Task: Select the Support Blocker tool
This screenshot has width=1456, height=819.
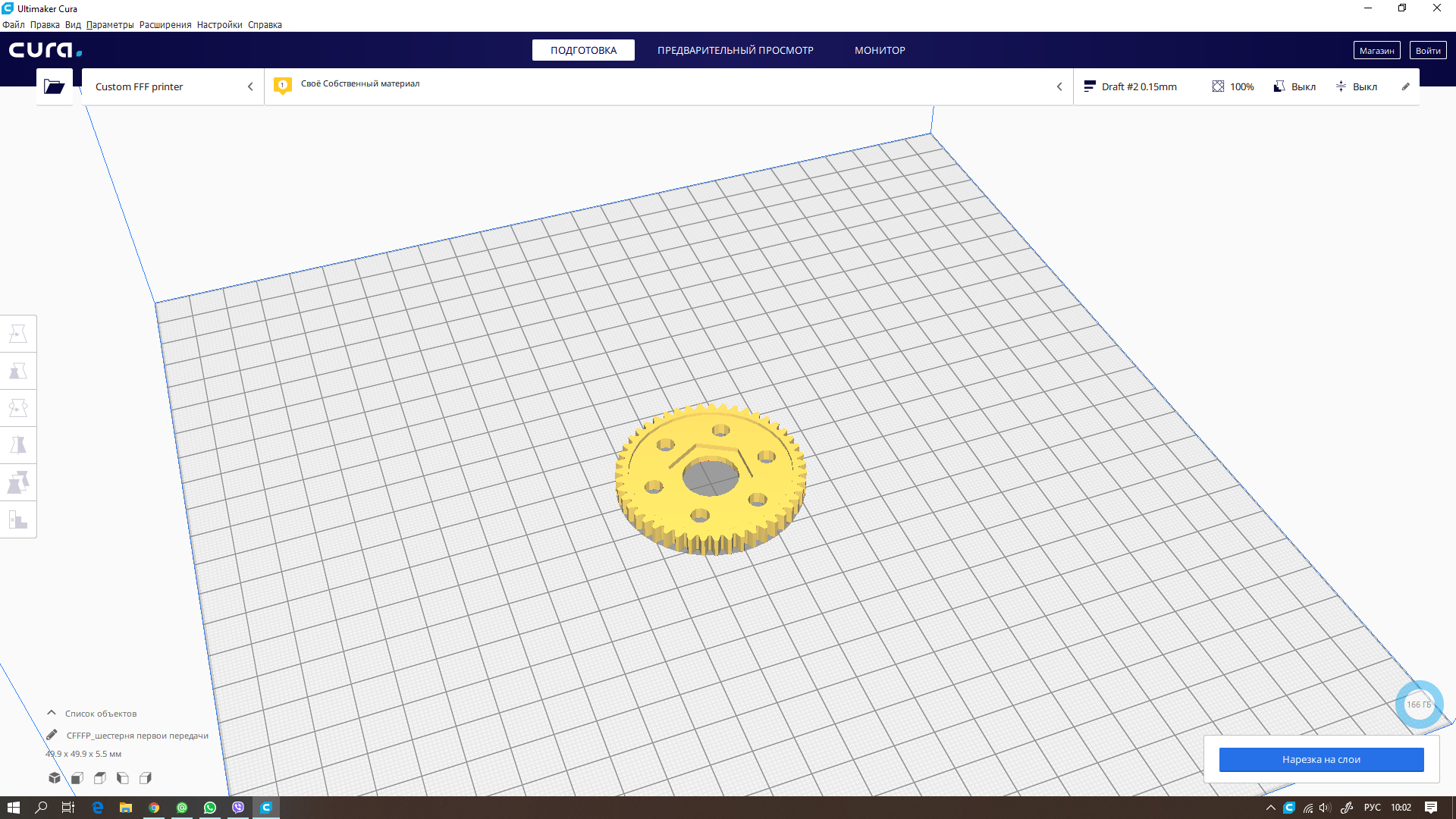Action: pyautogui.click(x=18, y=519)
